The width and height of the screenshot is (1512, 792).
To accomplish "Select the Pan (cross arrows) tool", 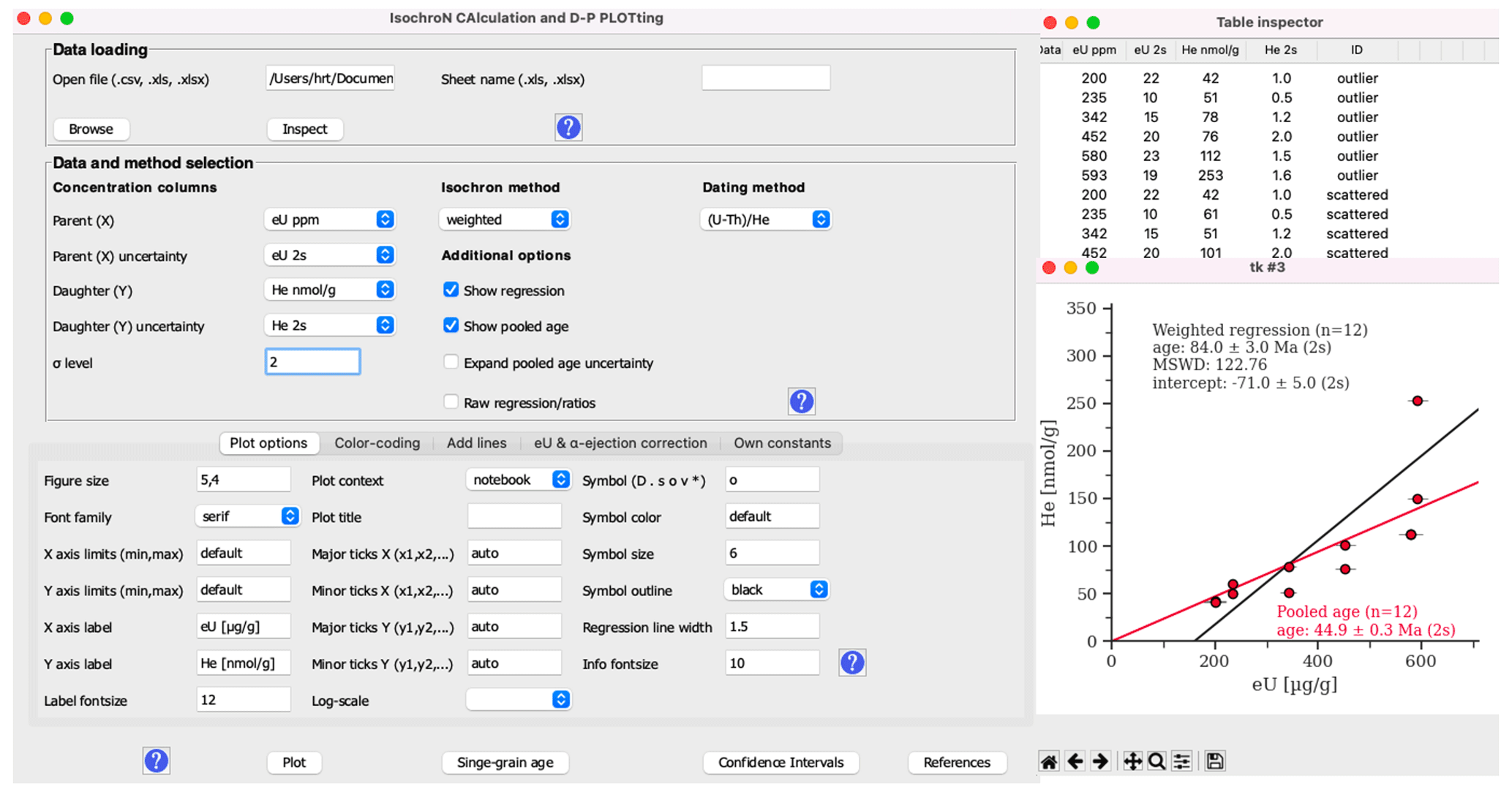I will pyautogui.click(x=1132, y=761).
